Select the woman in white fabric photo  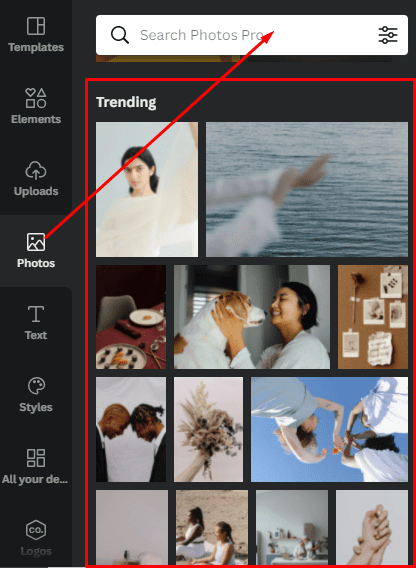[147, 189]
